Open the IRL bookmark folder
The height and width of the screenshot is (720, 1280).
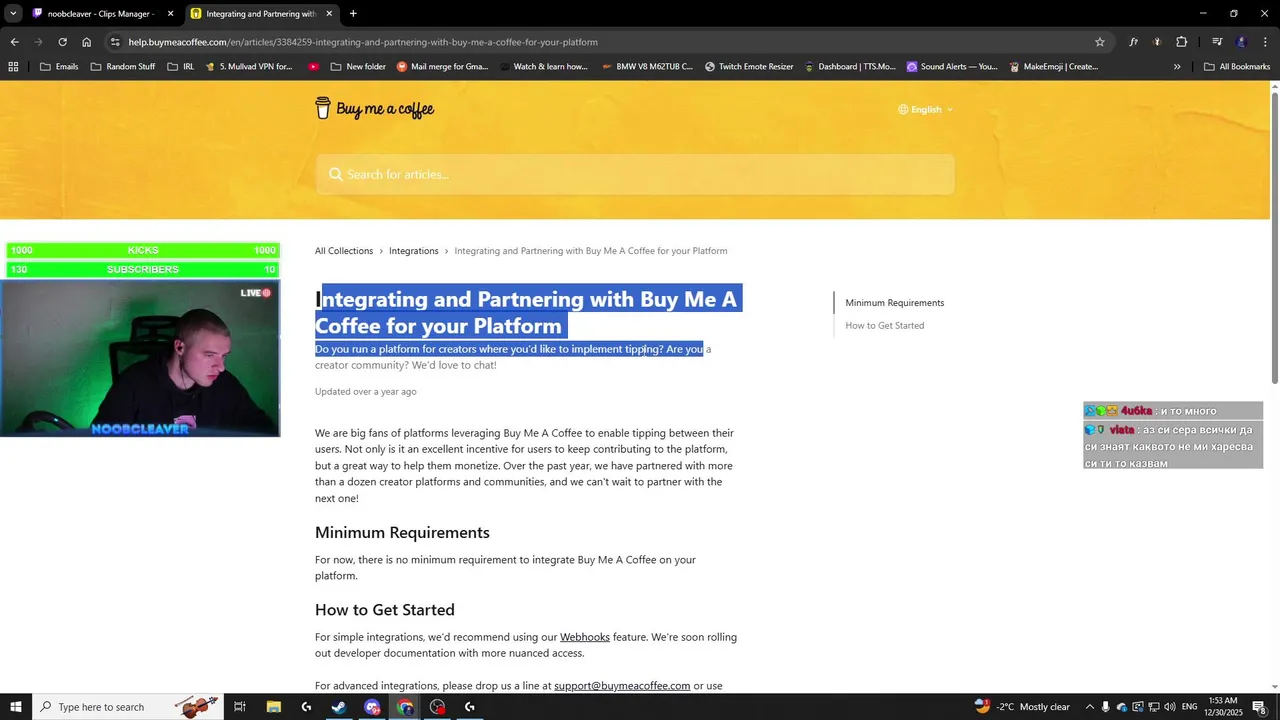(181, 67)
